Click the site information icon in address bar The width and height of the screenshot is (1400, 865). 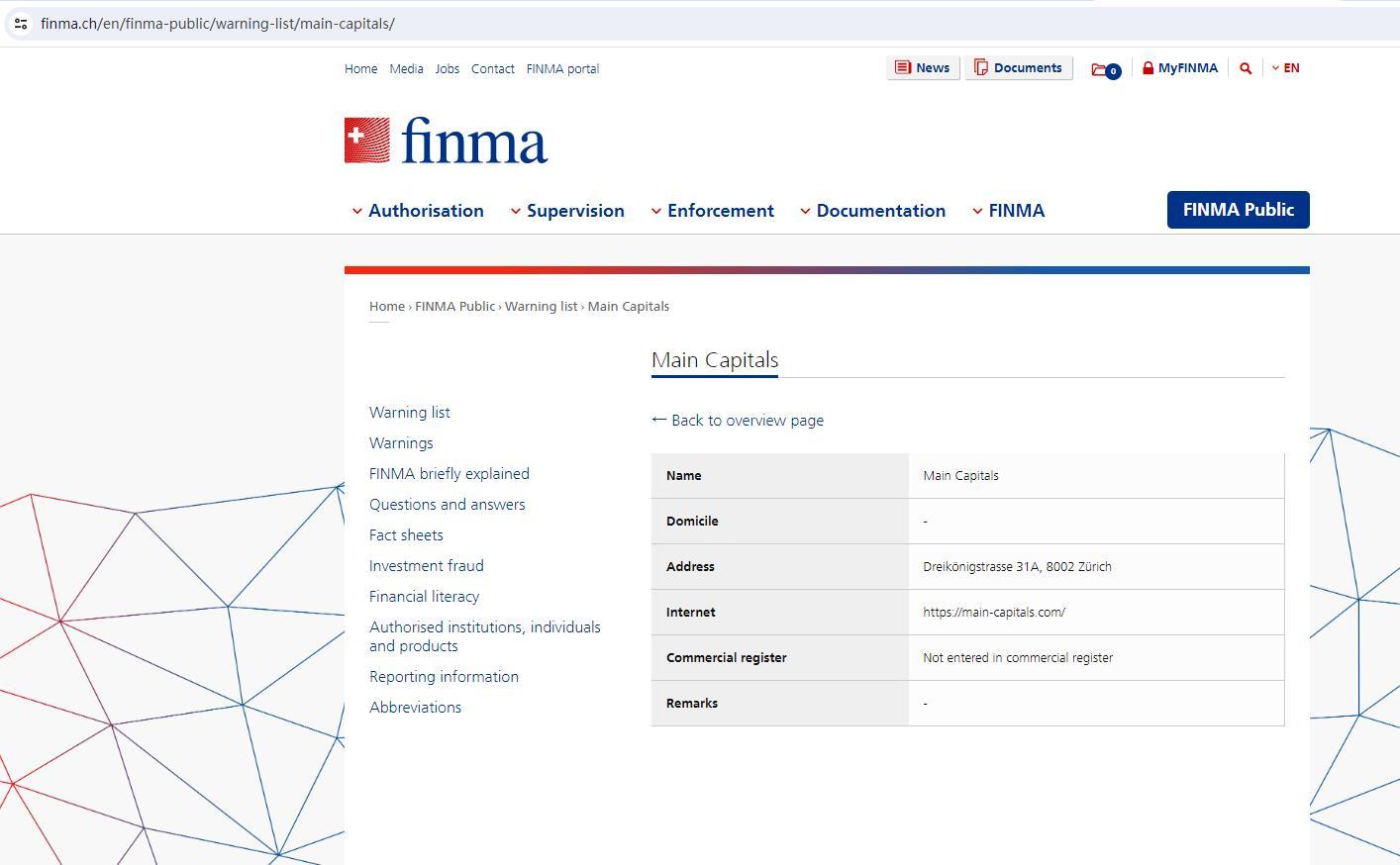[x=21, y=24]
